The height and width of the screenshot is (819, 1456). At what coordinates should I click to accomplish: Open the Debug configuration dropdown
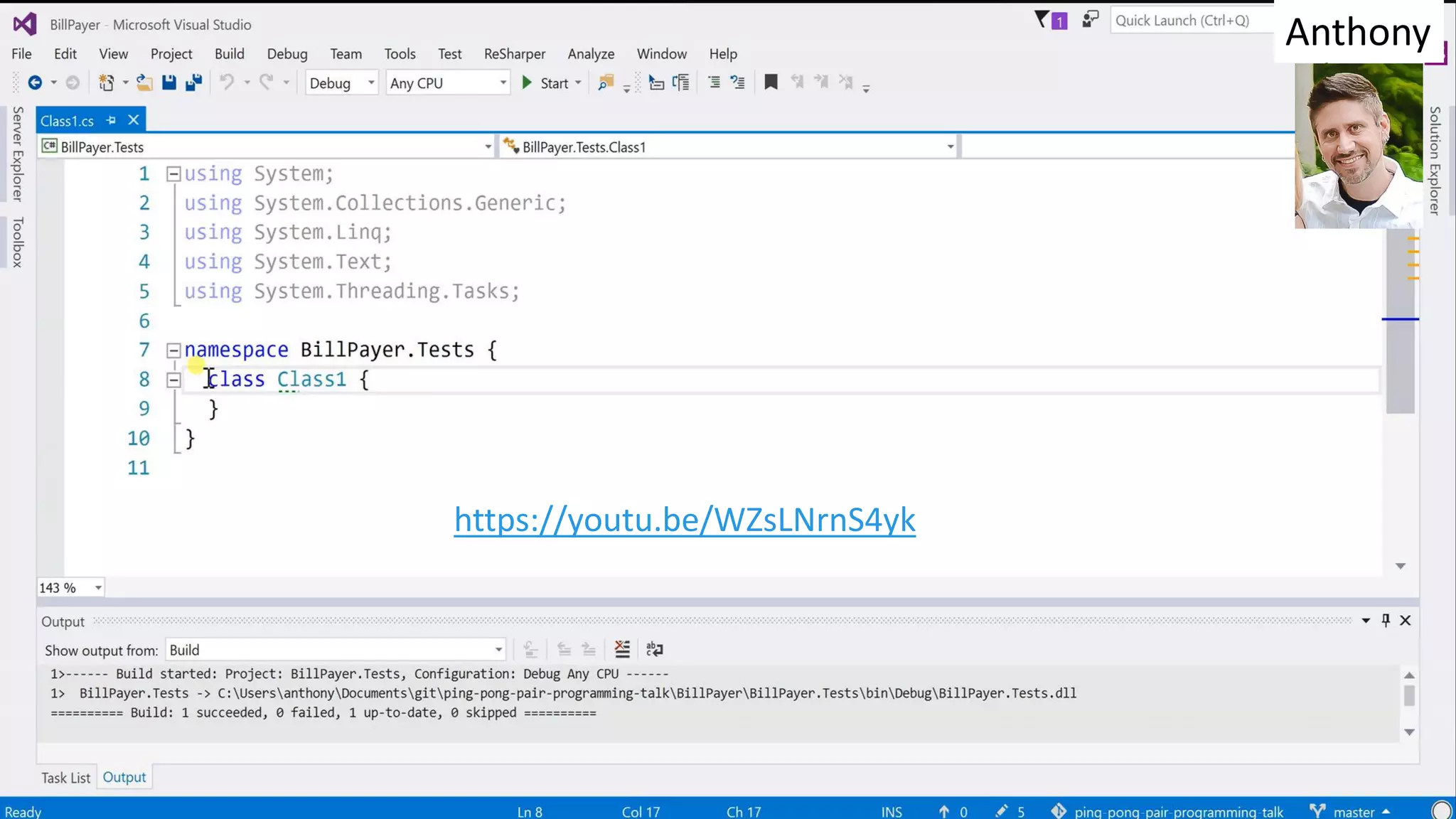coord(341,83)
